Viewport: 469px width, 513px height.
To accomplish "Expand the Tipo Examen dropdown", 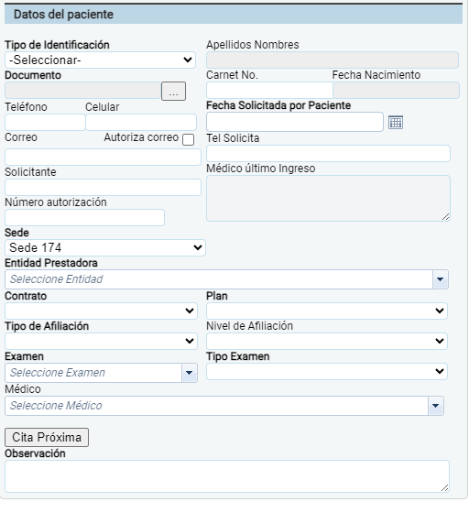I will (327, 371).
